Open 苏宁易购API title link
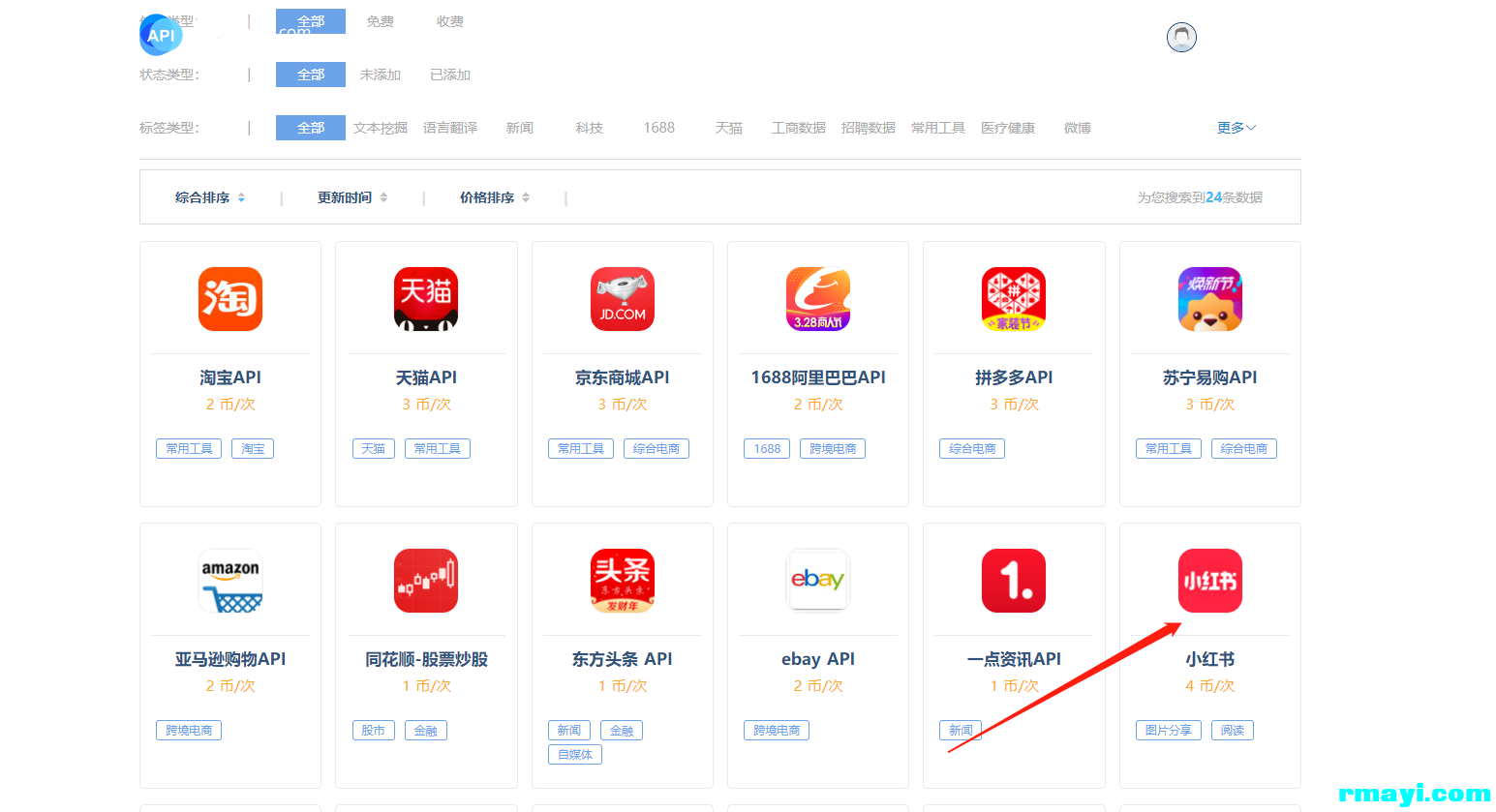1496x812 pixels. 1210,377
